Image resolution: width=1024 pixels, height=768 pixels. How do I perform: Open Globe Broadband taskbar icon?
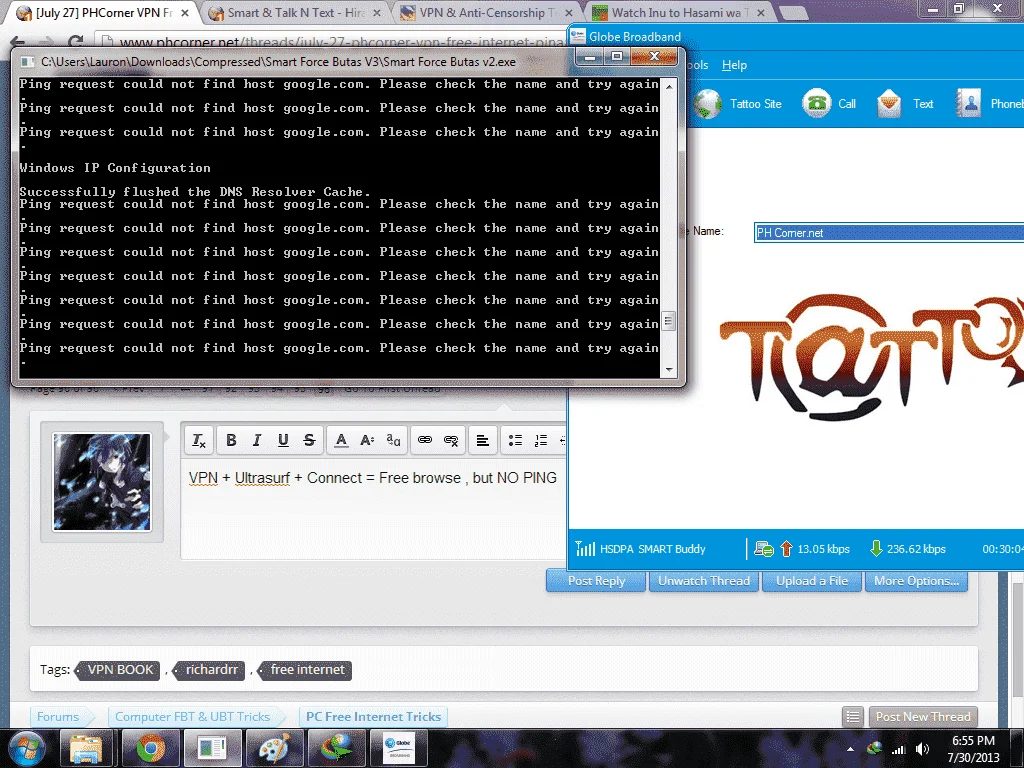tap(398, 748)
